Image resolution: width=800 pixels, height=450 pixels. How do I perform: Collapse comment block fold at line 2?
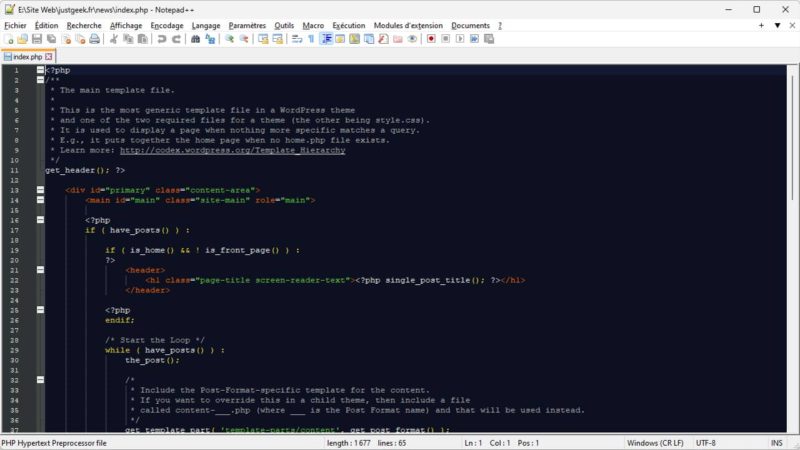click(x=40, y=80)
